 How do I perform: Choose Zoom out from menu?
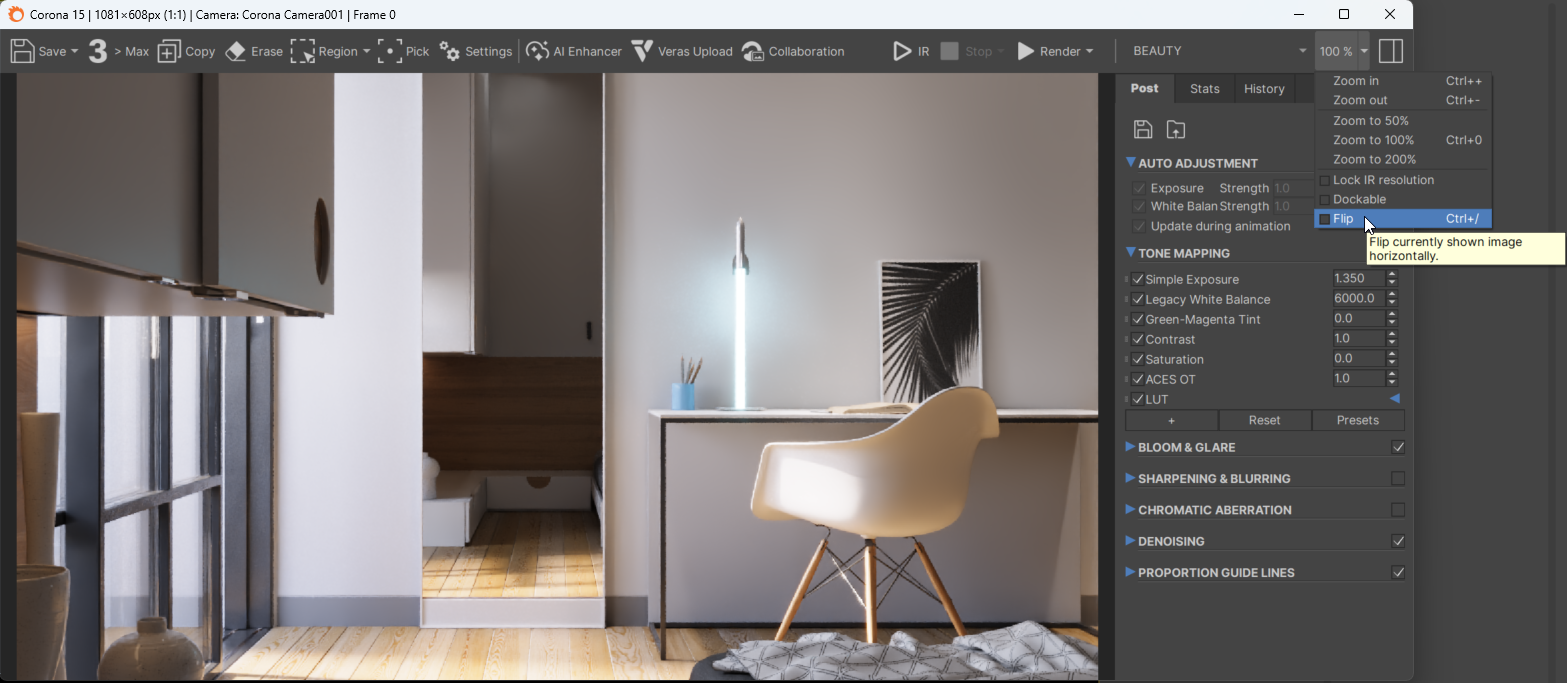click(x=1403, y=100)
